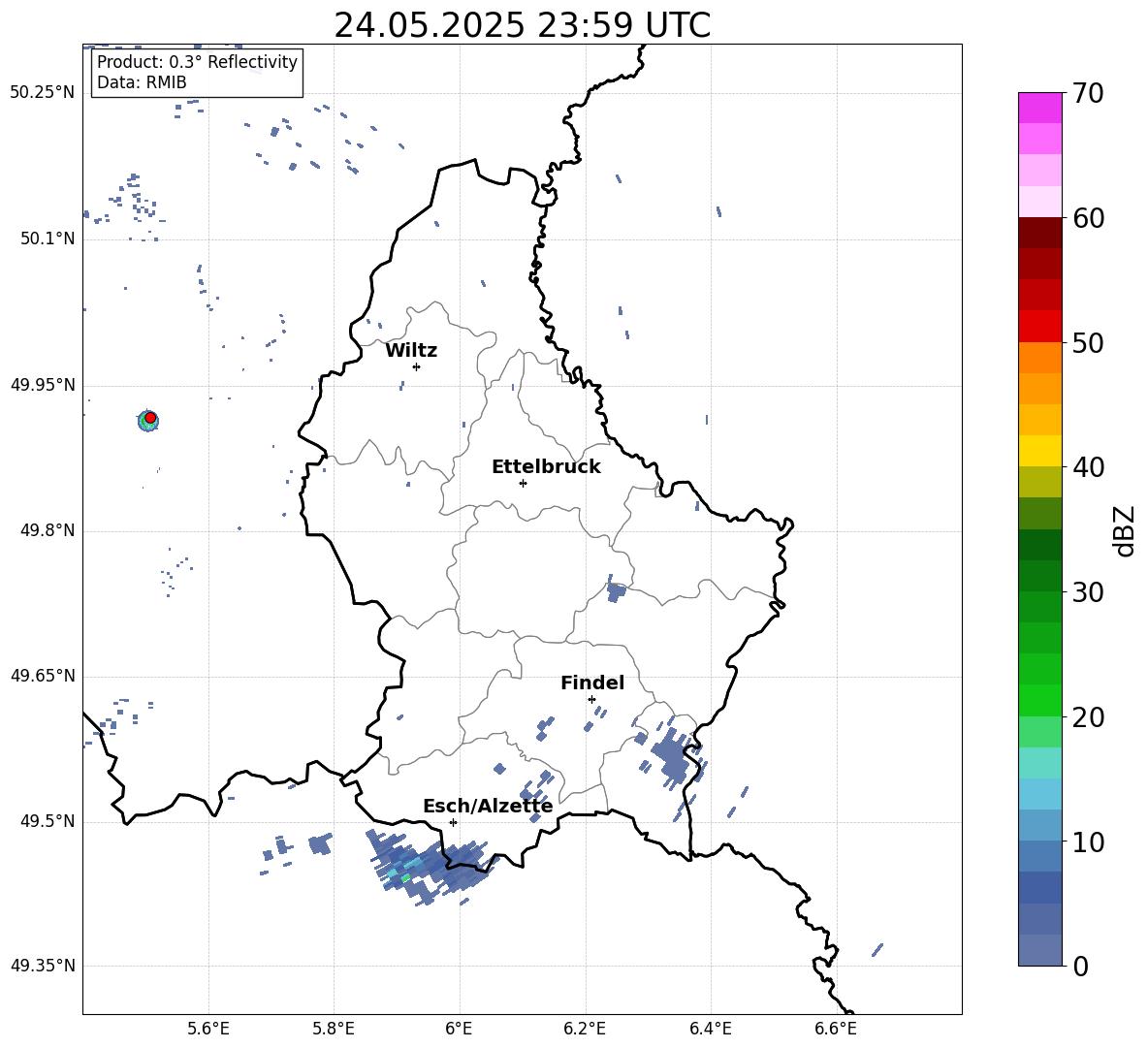Click the 6.4°E longitude label
The height and width of the screenshot is (1048, 1148).
tap(710, 1029)
